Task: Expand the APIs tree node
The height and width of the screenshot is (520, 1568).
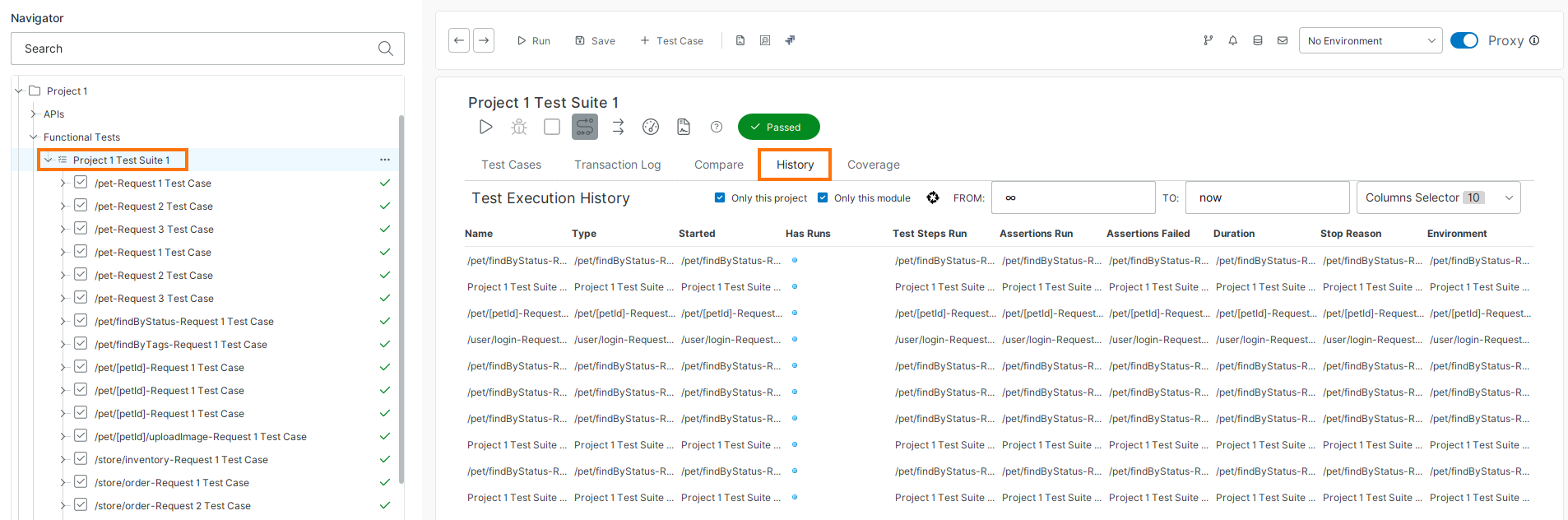Action: click(34, 114)
